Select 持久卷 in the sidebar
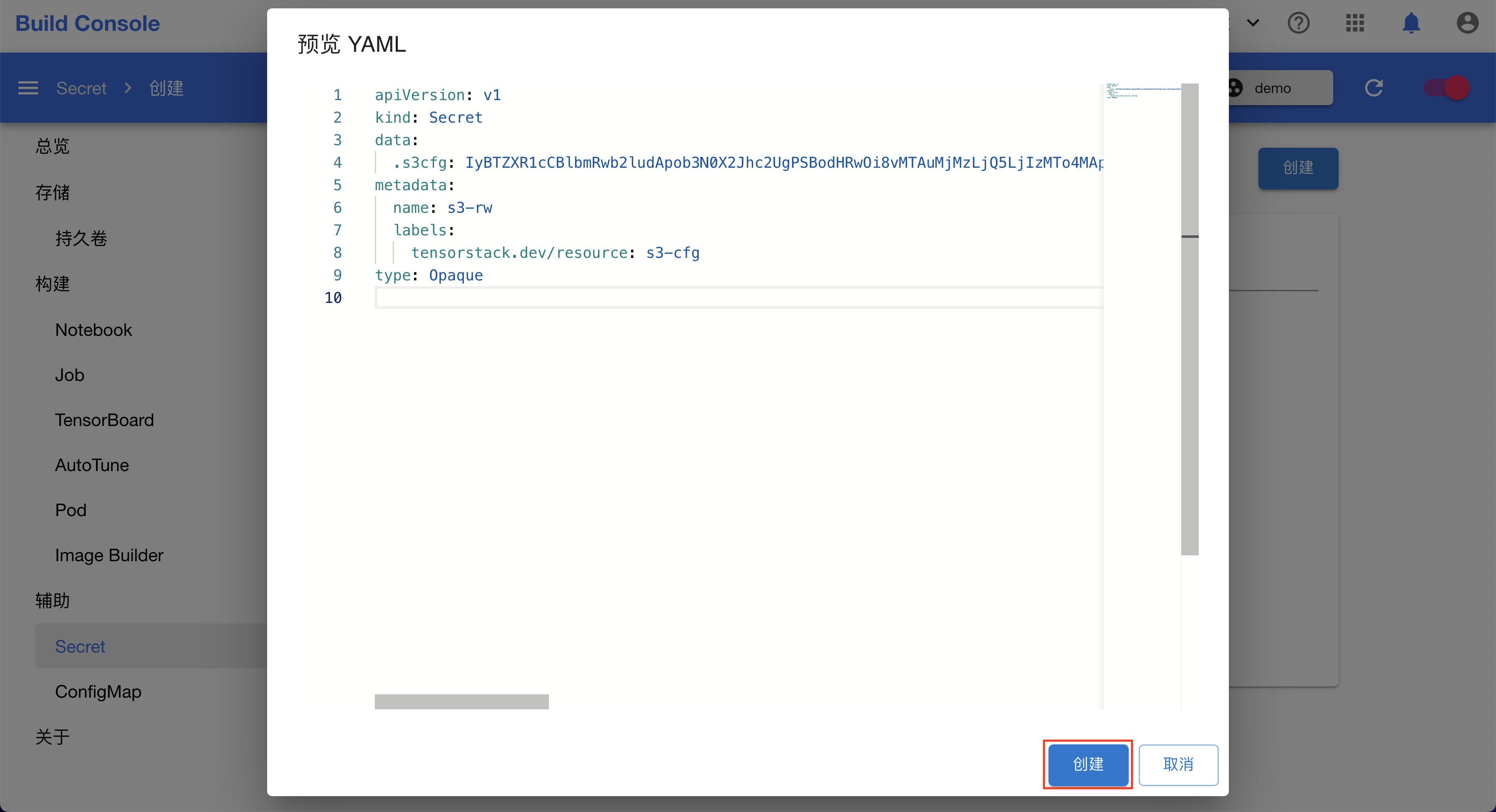Viewport: 1496px width, 812px height. [81, 238]
